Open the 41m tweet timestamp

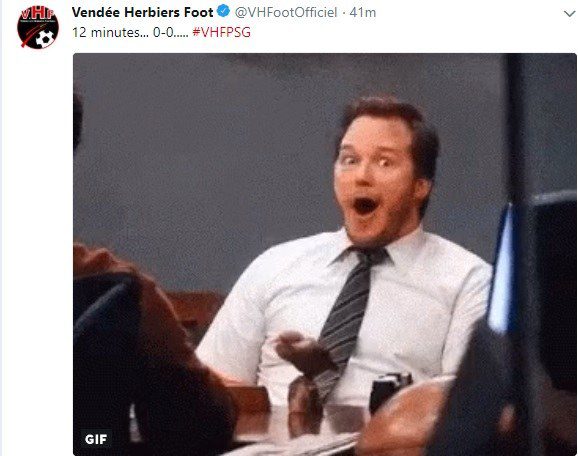[x=363, y=13]
